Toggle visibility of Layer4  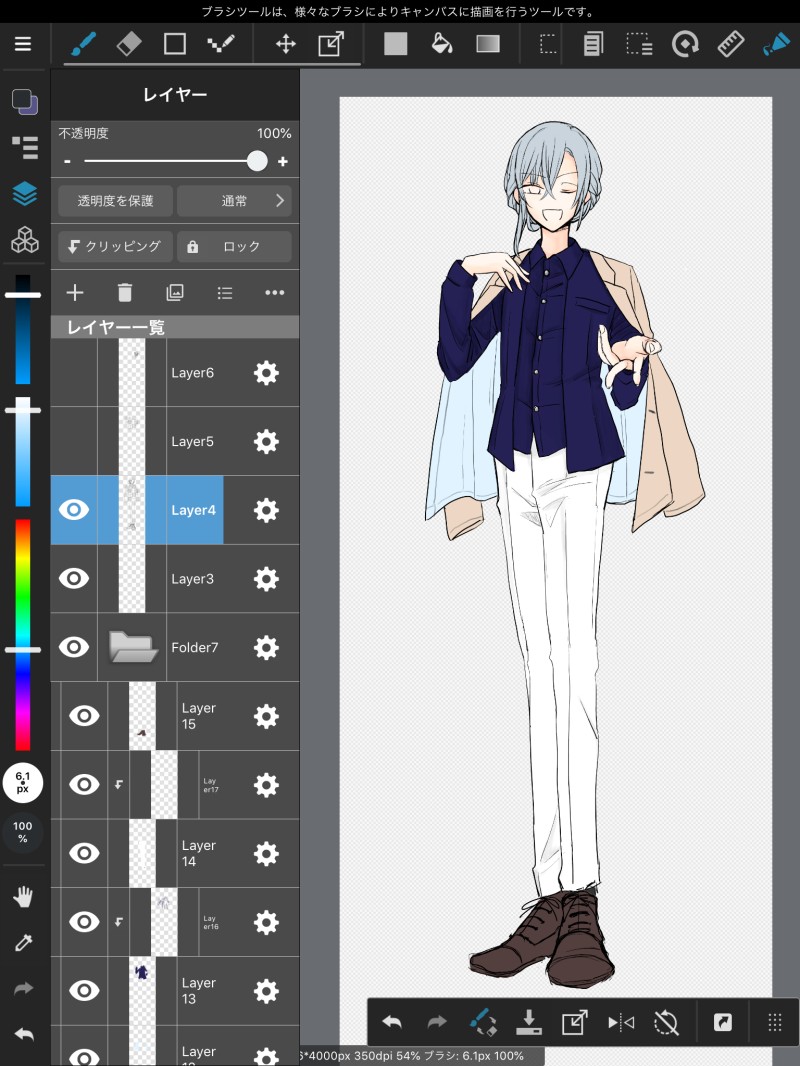pos(73,510)
